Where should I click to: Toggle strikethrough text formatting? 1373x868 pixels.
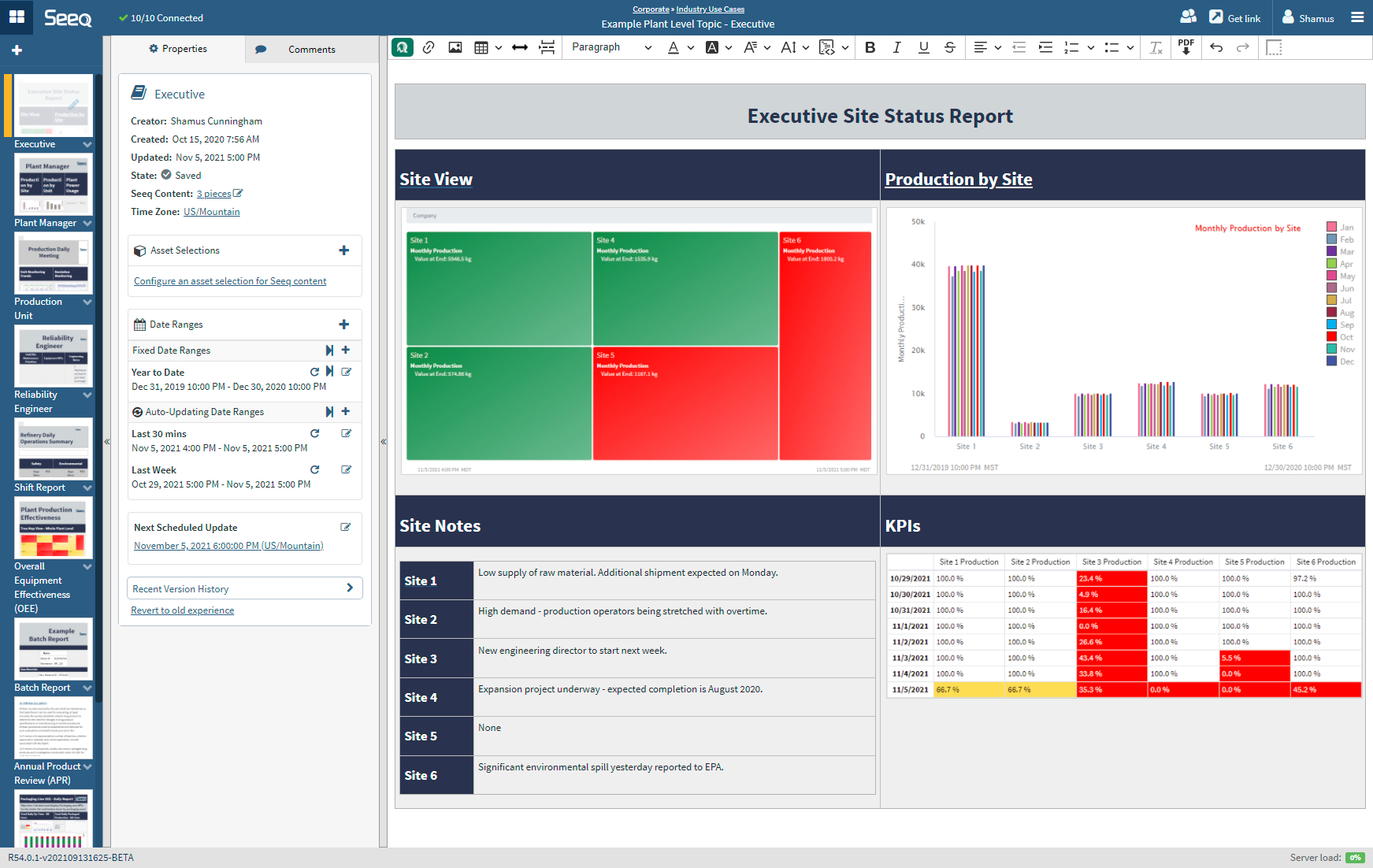coord(950,47)
